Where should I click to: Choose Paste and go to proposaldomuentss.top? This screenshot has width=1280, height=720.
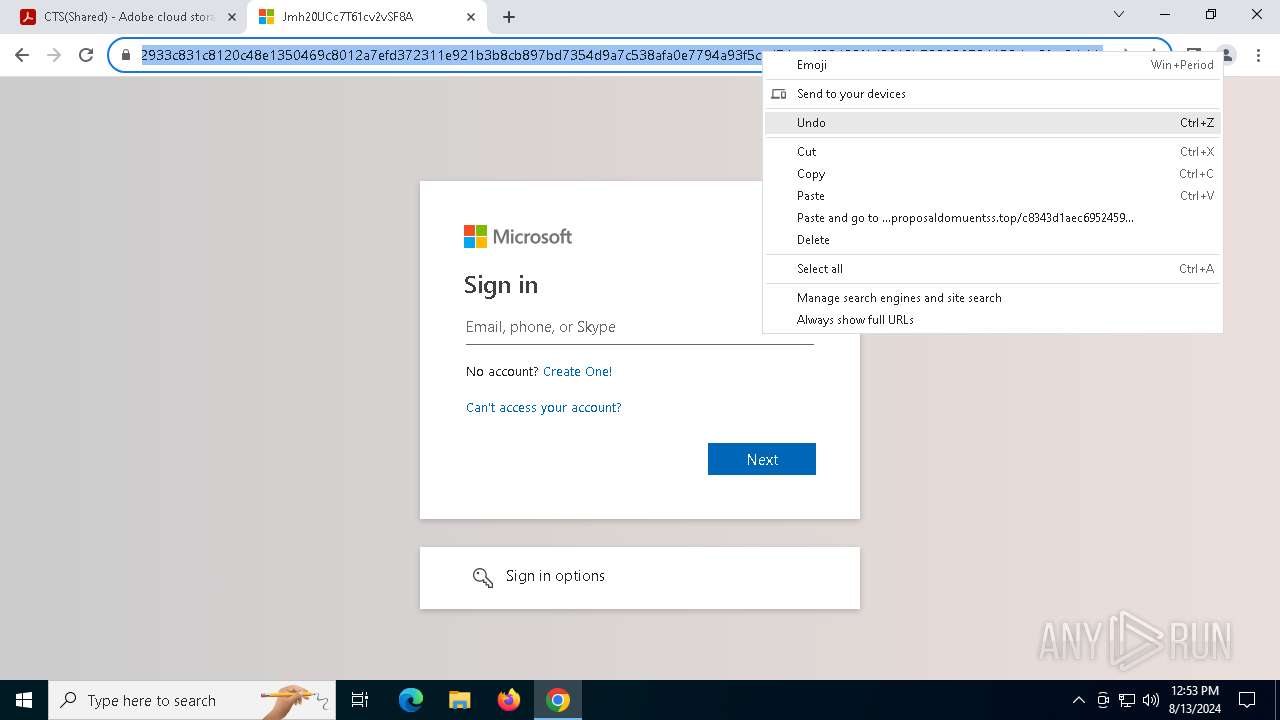992,218
